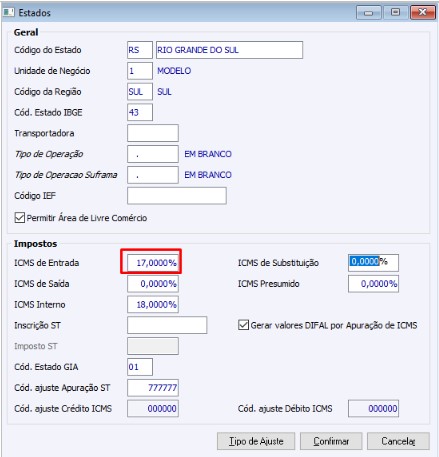Focus the Código do Estado RS field
The height and width of the screenshot is (457, 439).
tap(140, 50)
